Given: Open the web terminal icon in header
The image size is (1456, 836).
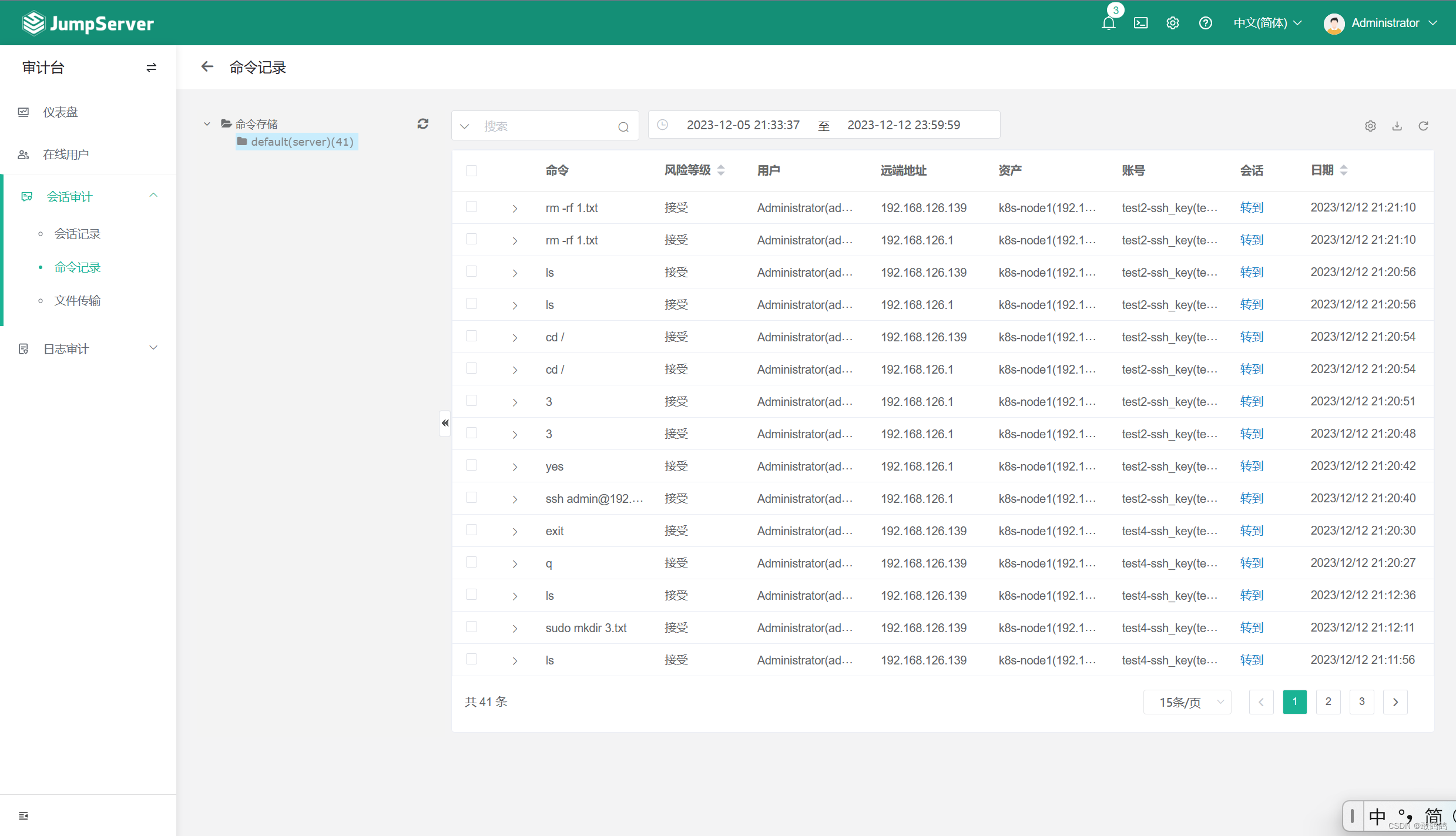Looking at the screenshot, I should coord(1140,23).
